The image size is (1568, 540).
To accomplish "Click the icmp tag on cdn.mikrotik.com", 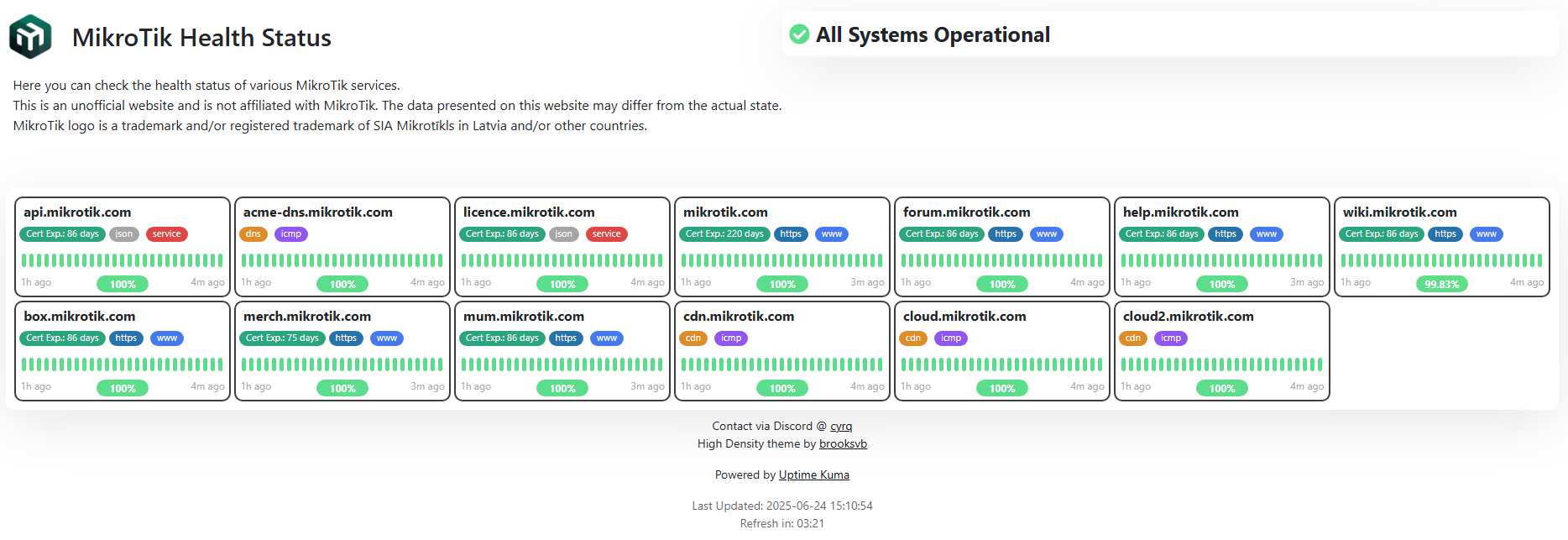I will point(731,338).
